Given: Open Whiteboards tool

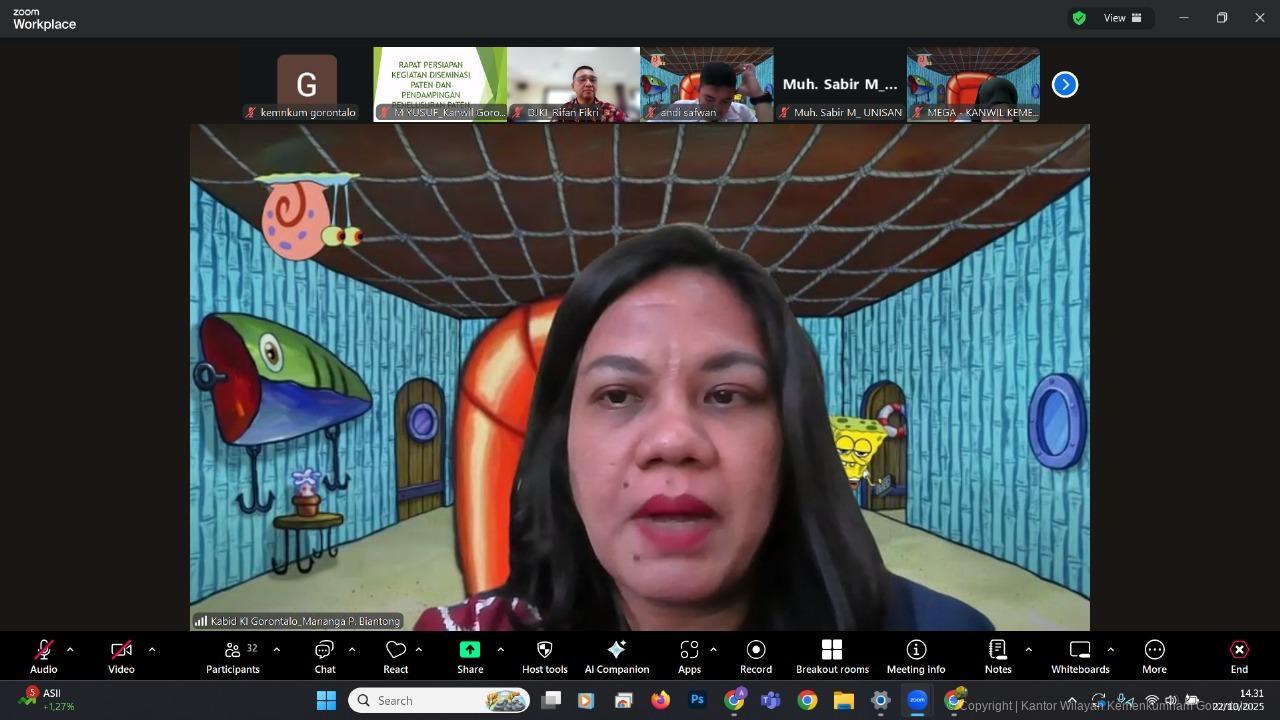Looking at the screenshot, I should click(1080, 656).
